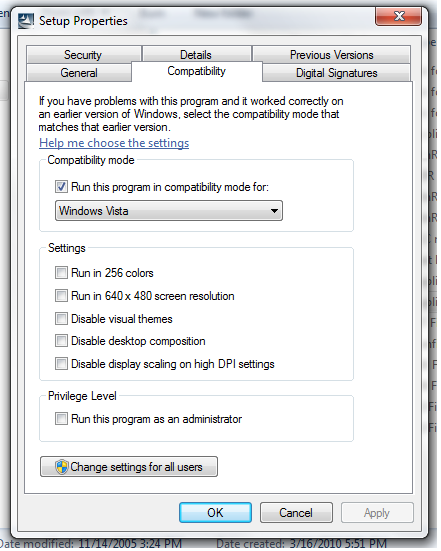Viewport: 441px width, 551px height.
Task: Click the Setup icon in title bar
Action: [x=26, y=21]
